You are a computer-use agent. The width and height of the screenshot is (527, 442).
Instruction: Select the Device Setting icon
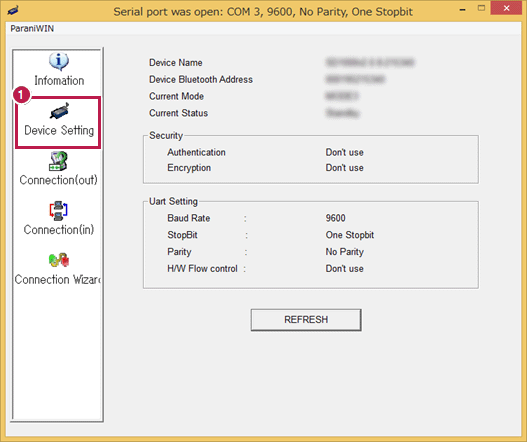pos(59,111)
